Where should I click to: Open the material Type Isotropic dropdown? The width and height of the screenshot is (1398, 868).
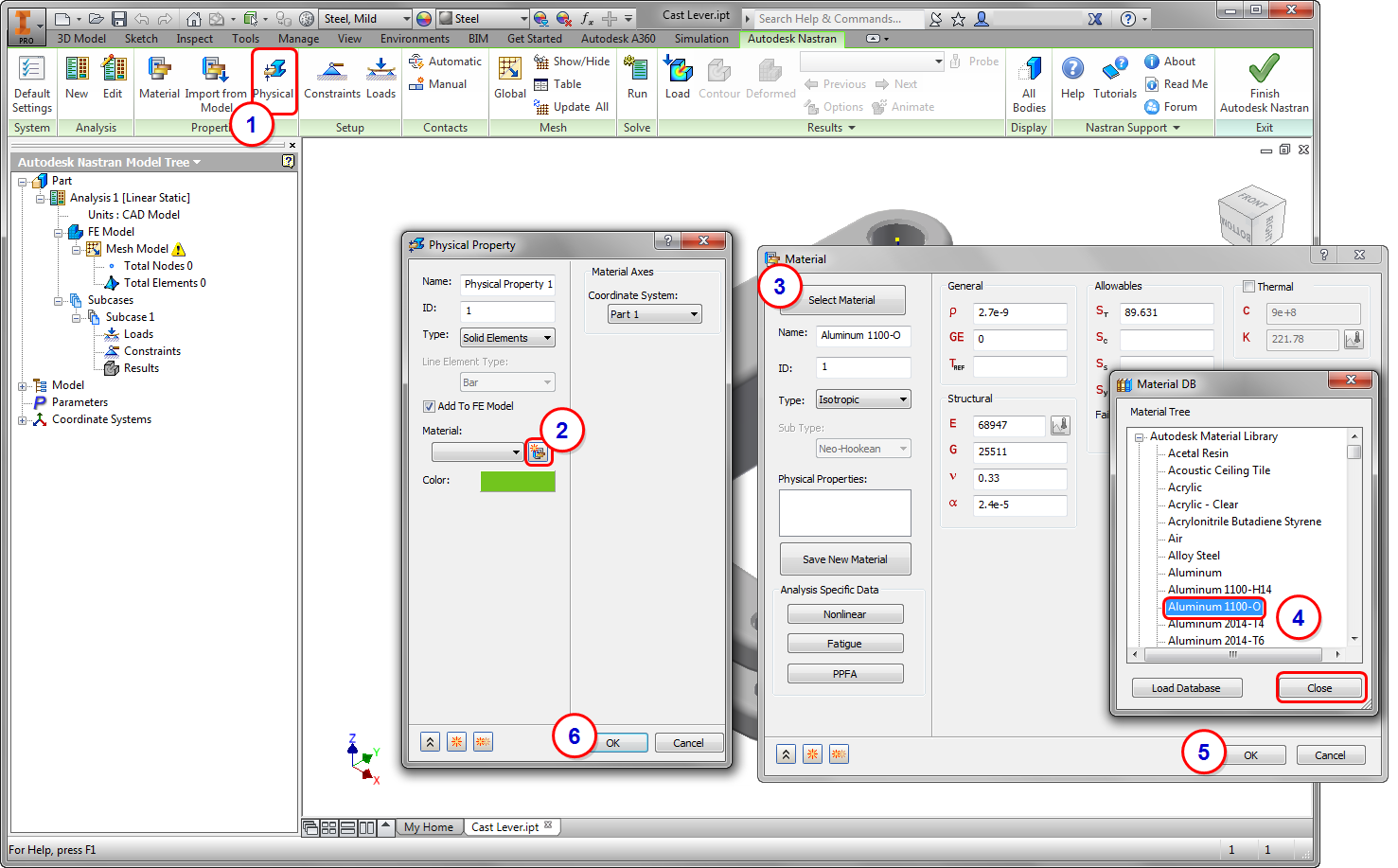coord(863,399)
